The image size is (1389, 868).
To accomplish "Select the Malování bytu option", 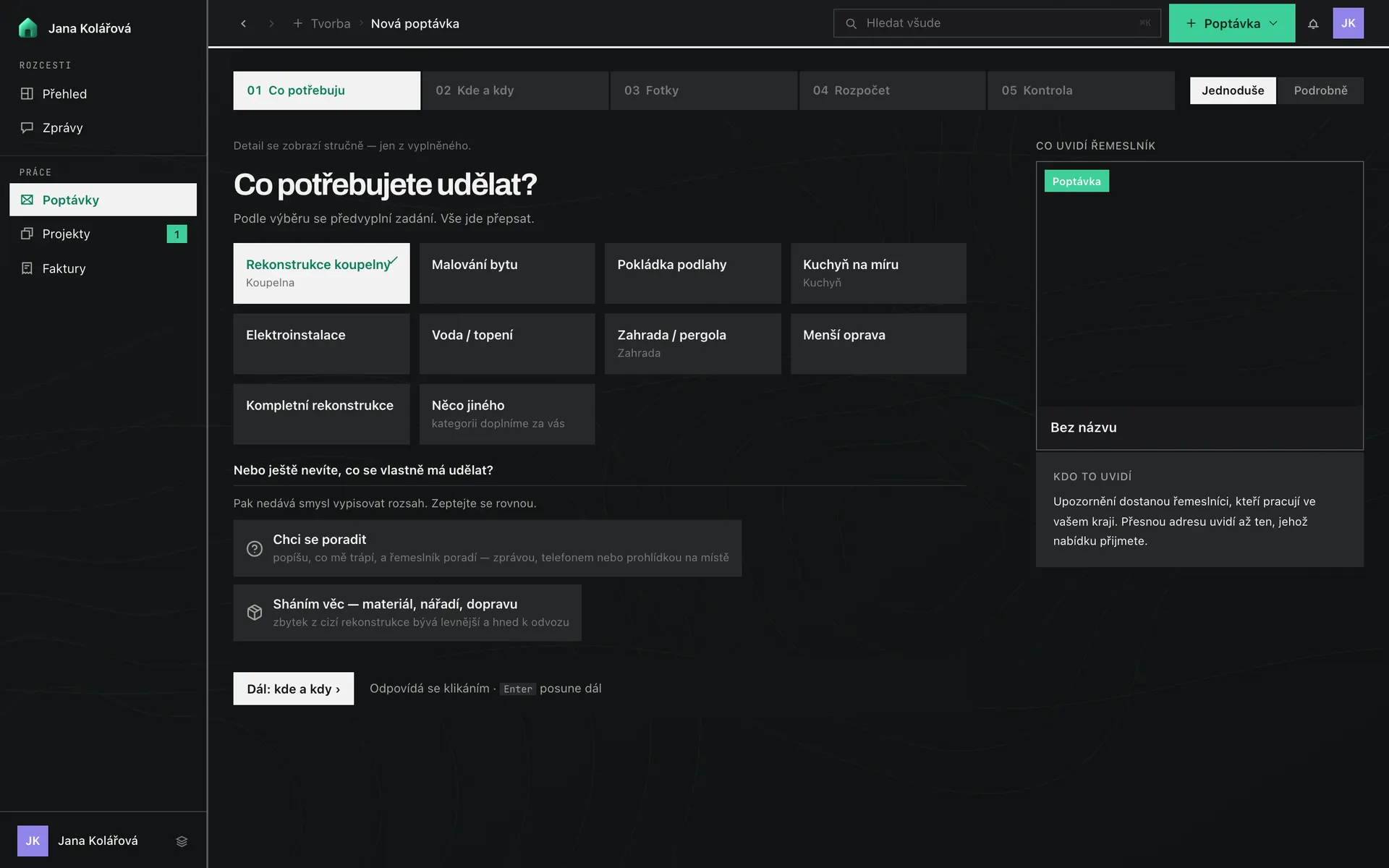I will (507, 273).
